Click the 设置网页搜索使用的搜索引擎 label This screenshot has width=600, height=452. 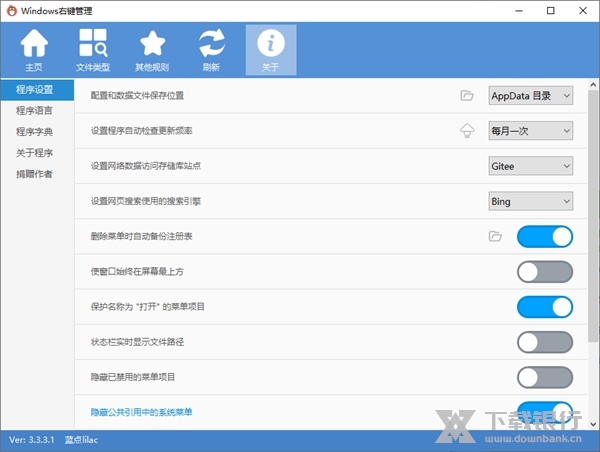click(145, 201)
